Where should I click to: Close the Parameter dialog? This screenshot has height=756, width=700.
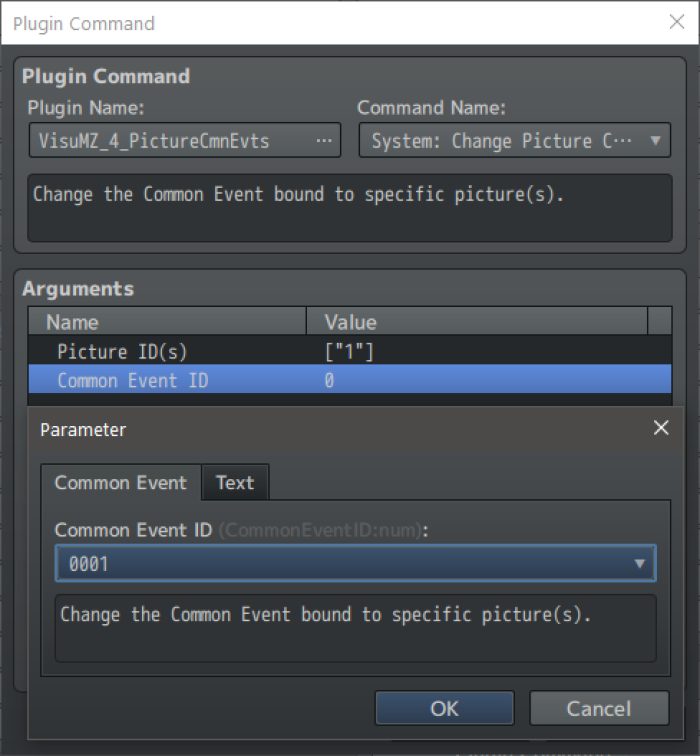(660, 428)
